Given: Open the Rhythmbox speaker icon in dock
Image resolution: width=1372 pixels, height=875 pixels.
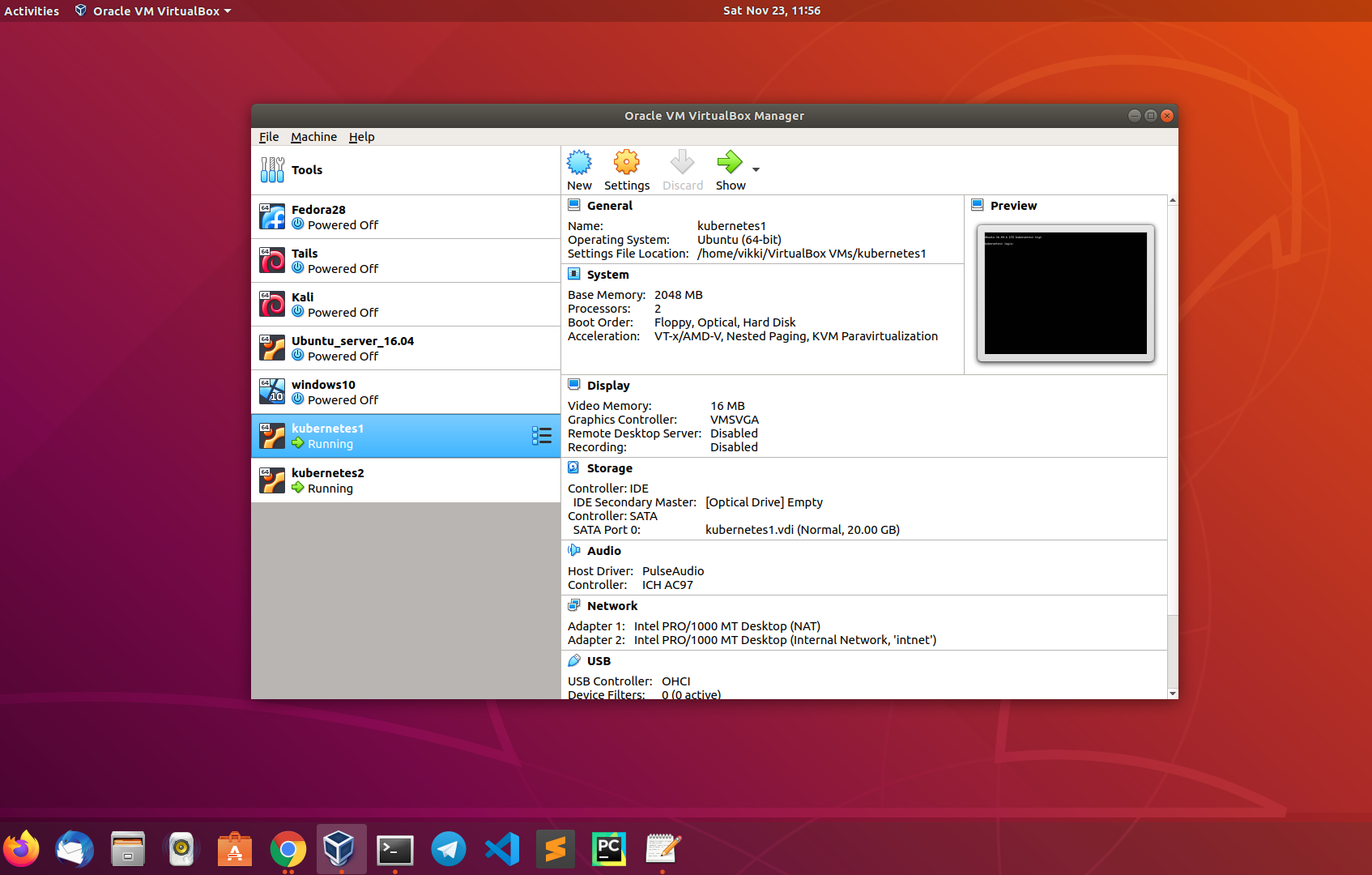Looking at the screenshot, I should [x=181, y=849].
